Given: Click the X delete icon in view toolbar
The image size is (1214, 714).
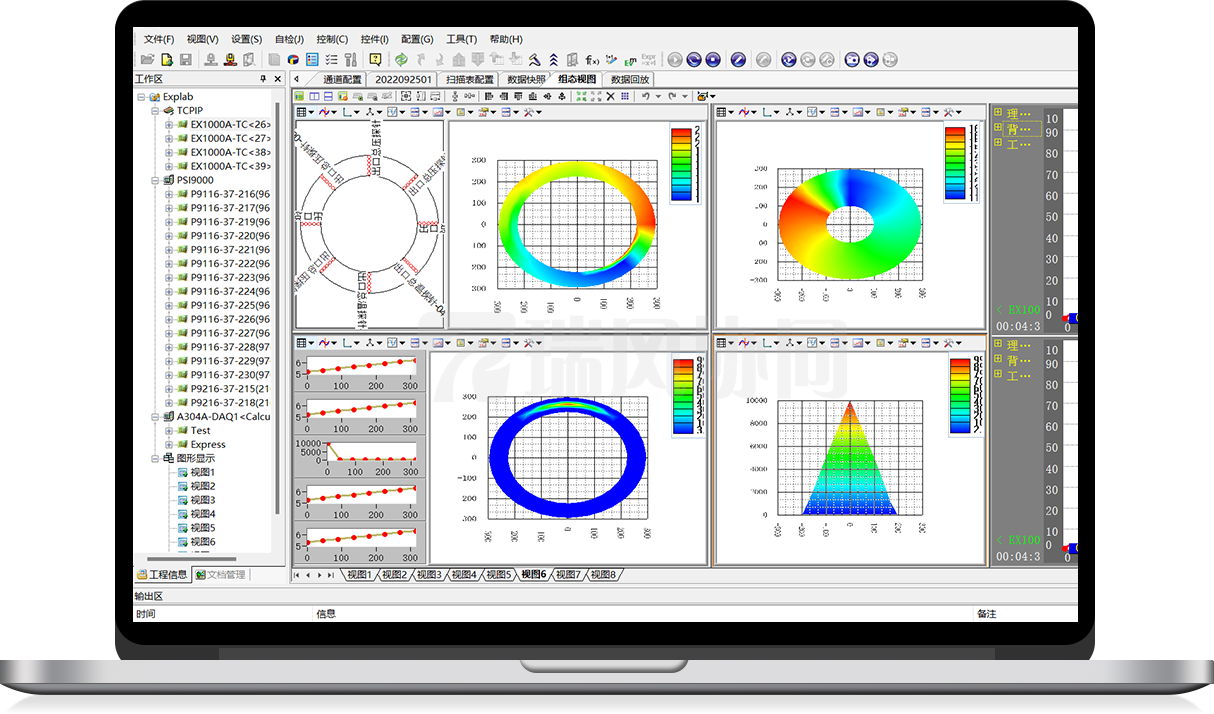Looking at the screenshot, I should coord(610,96).
